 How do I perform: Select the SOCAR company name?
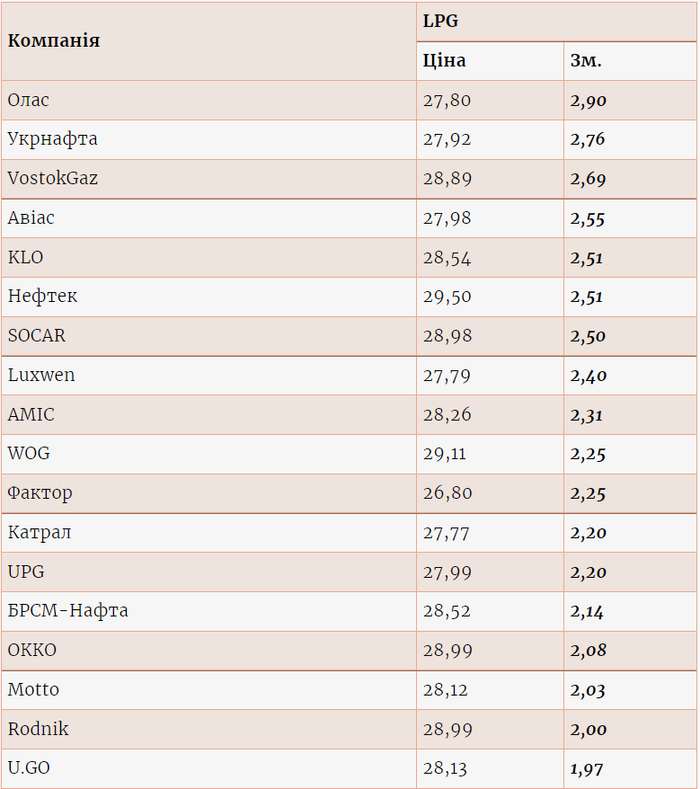36,336
